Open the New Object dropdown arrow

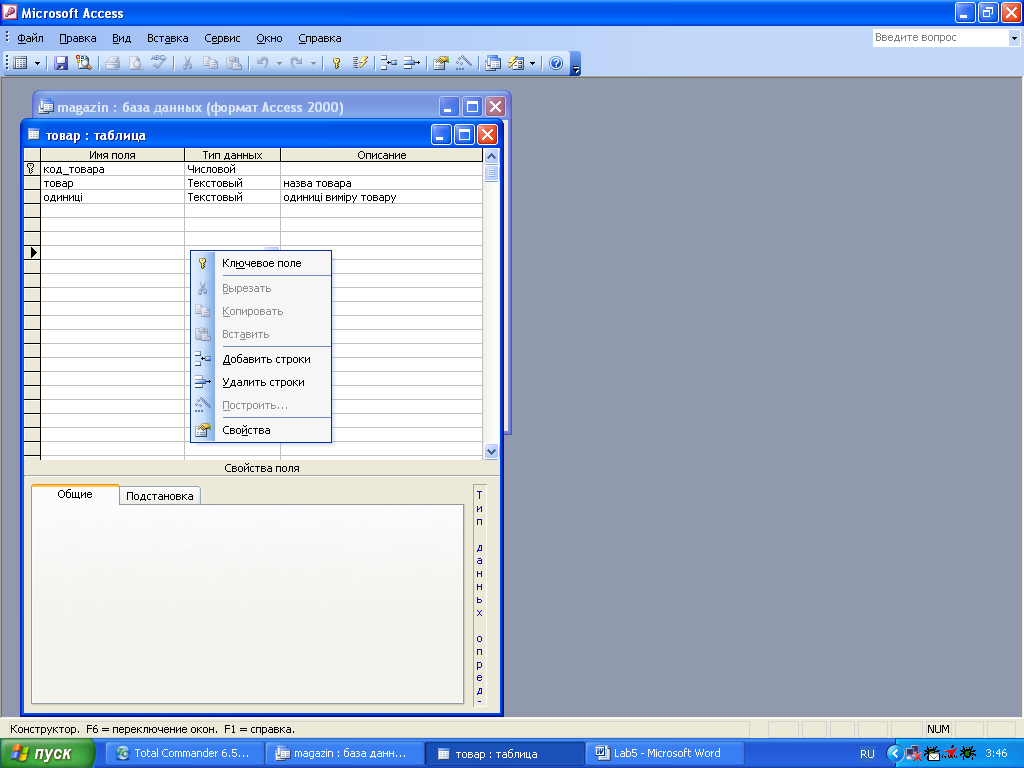point(532,63)
